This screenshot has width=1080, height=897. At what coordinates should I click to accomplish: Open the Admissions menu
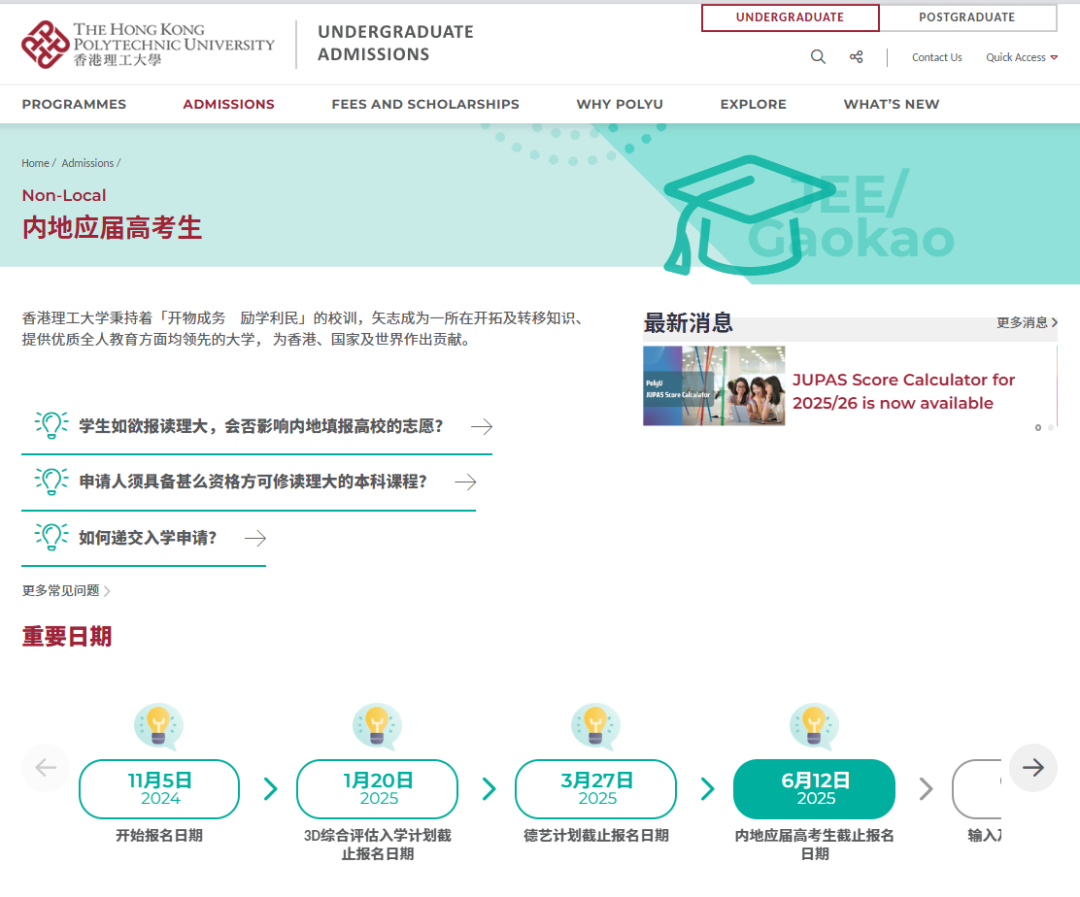coord(229,104)
